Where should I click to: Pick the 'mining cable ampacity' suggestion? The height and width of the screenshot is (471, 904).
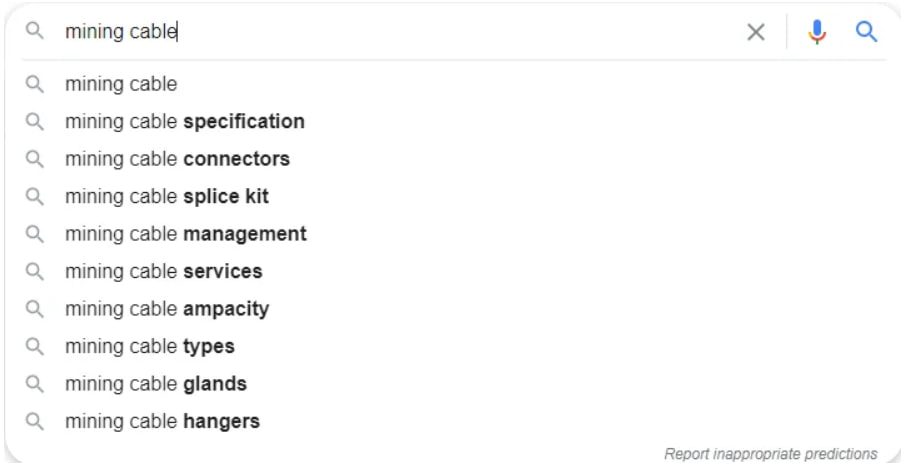[x=453, y=308]
